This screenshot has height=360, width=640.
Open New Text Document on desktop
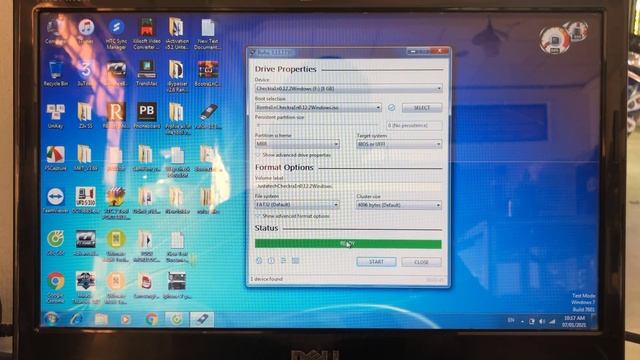coord(208,35)
